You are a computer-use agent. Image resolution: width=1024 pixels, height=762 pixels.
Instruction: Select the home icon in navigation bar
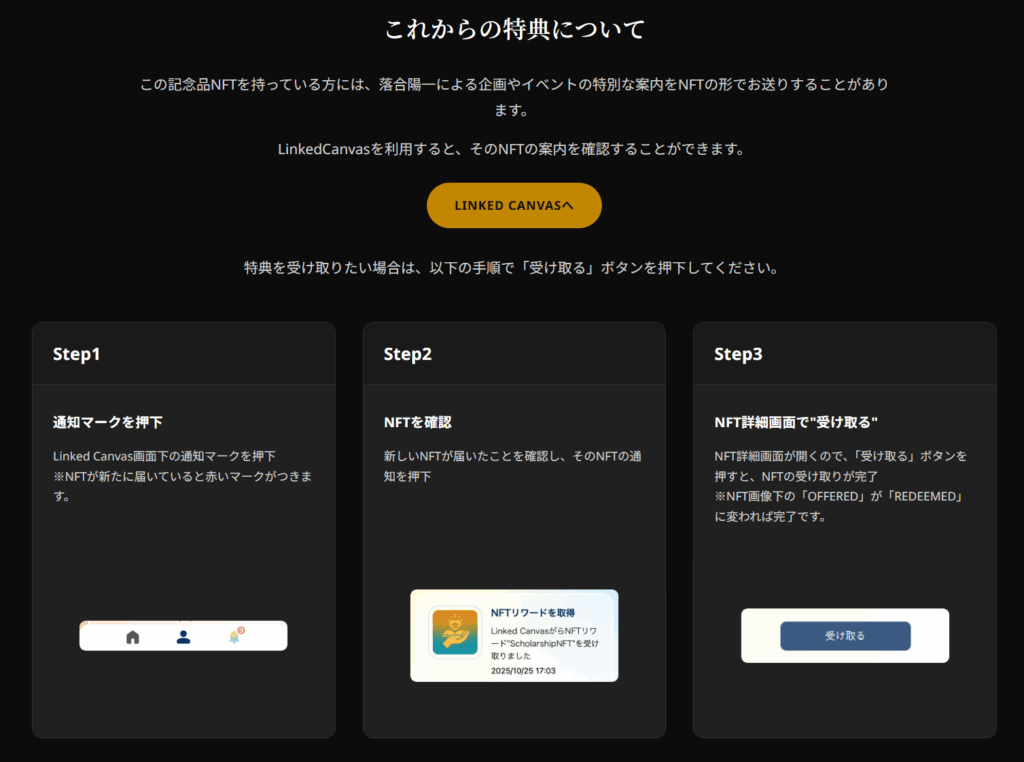pyautogui.click(x=132, y=637)
